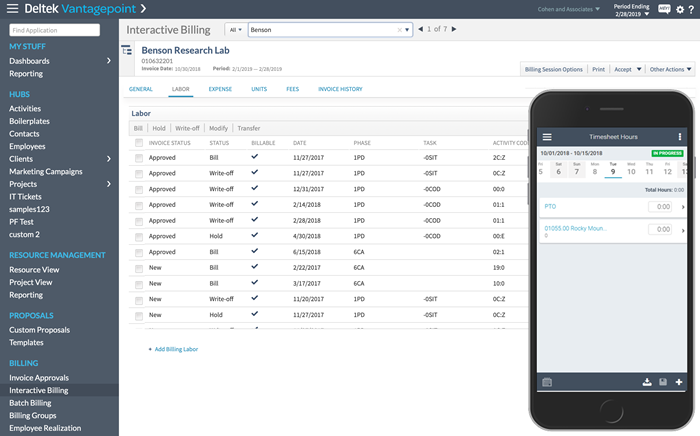This screenshot has height=436, width=700.
Task: Open the 'All' search filter dropdown
Action: click(x=236, y=30)
